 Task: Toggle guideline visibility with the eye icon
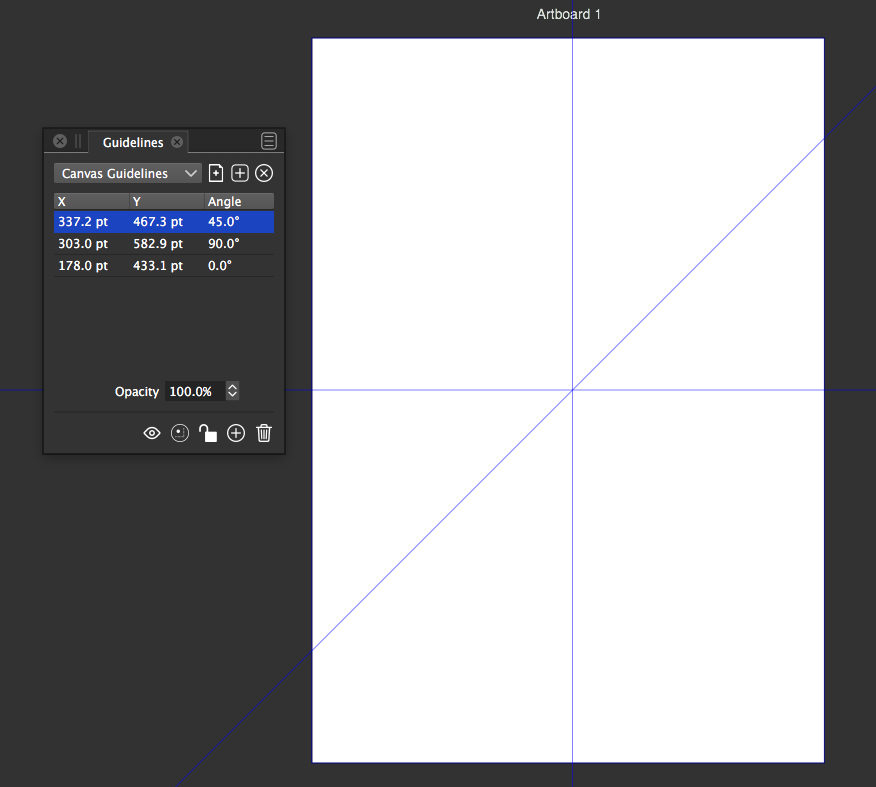tap(152, 433)
